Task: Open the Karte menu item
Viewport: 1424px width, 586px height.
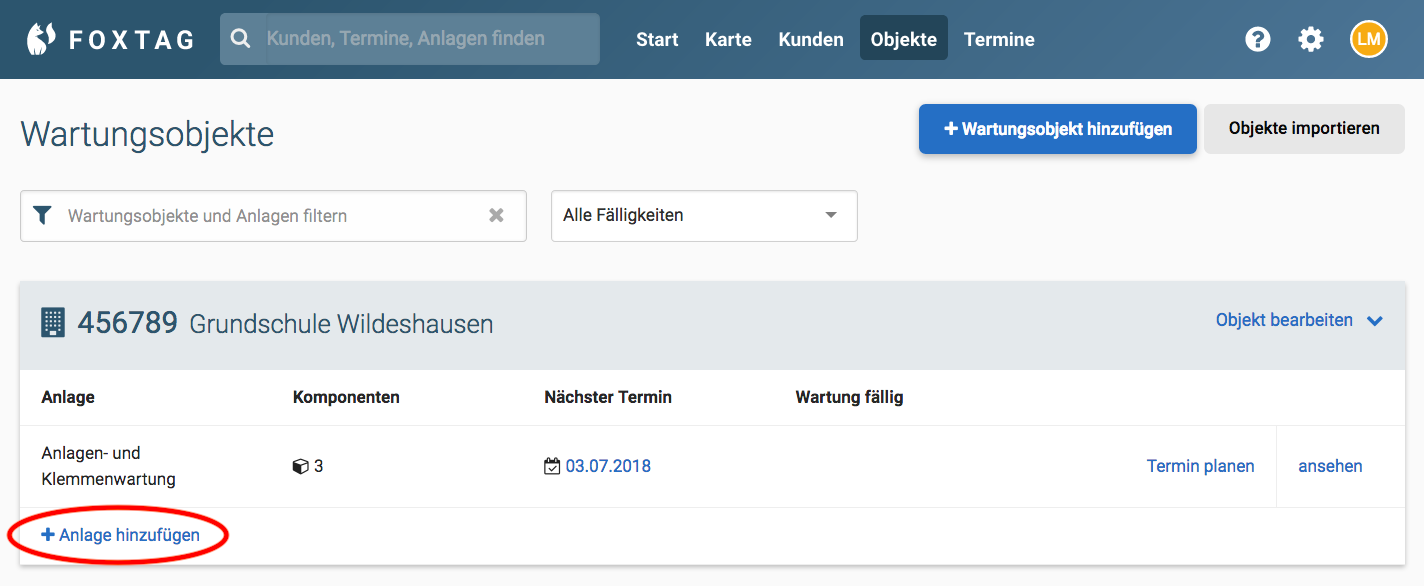Action: click(x=728, y=39)
